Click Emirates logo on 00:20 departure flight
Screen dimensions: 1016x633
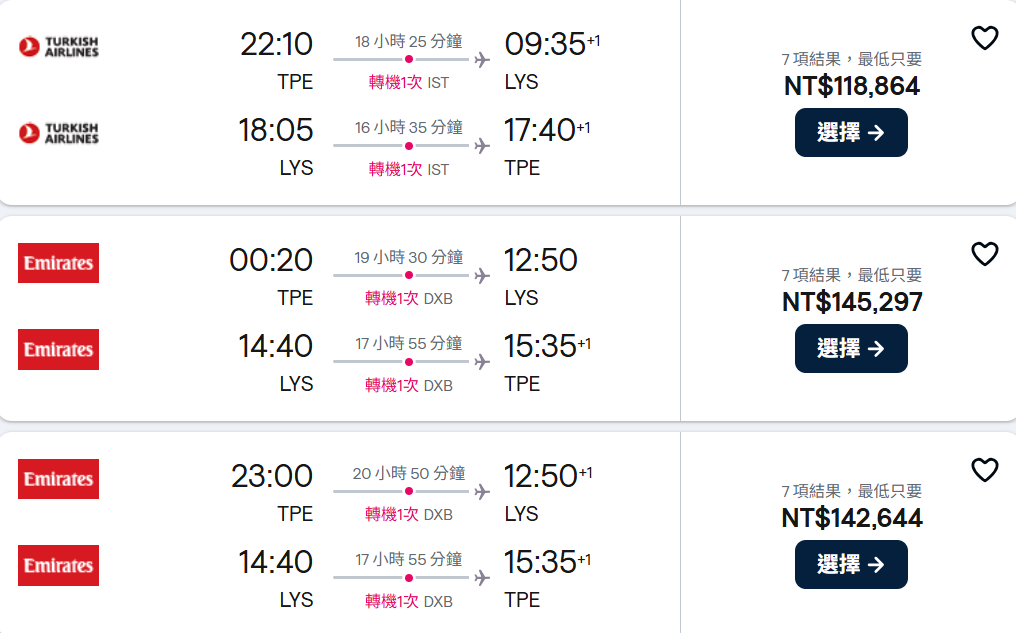pyautogui.click(x=59, y=263)
